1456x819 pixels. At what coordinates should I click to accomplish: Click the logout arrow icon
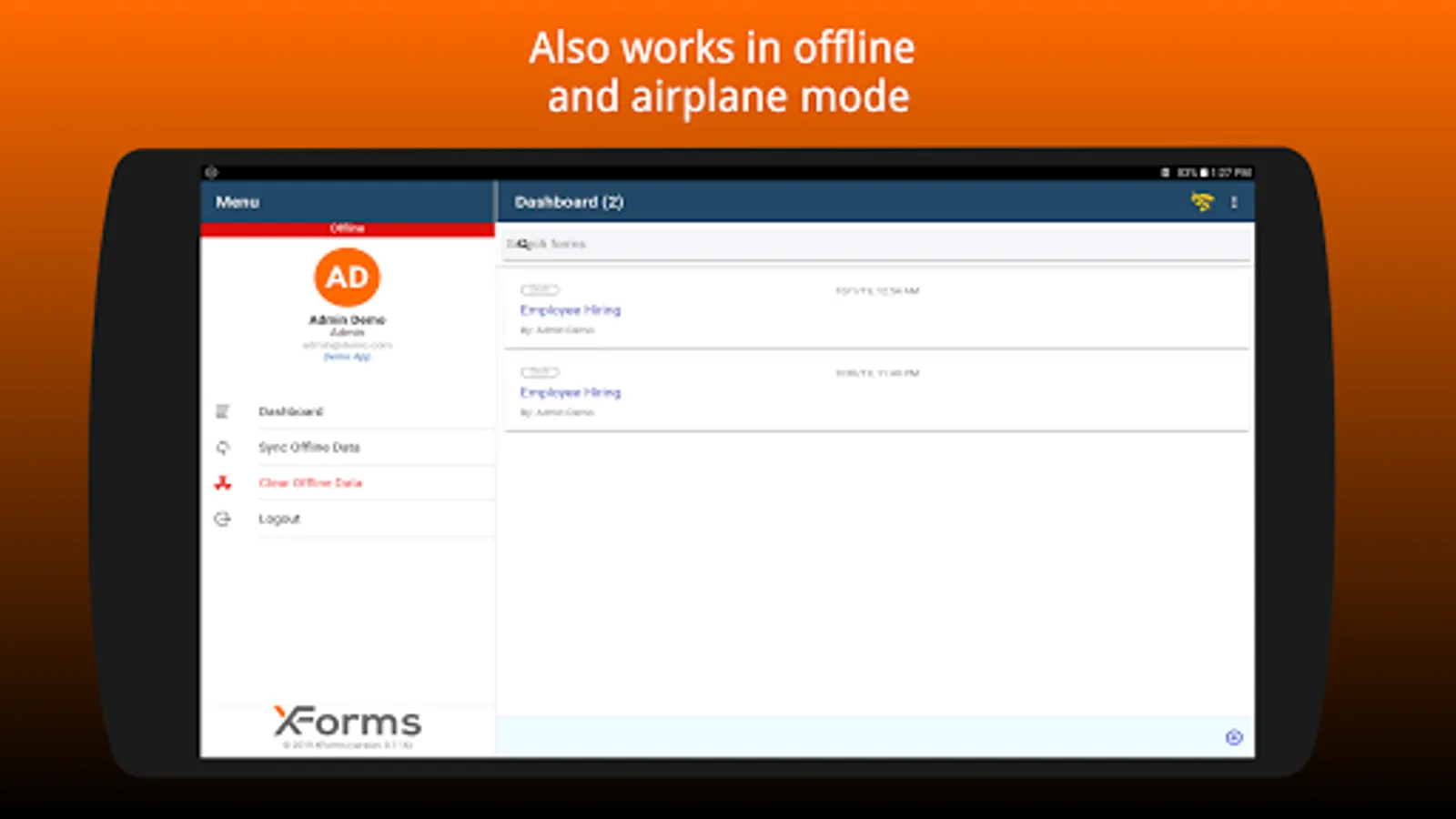coord(222,519)
